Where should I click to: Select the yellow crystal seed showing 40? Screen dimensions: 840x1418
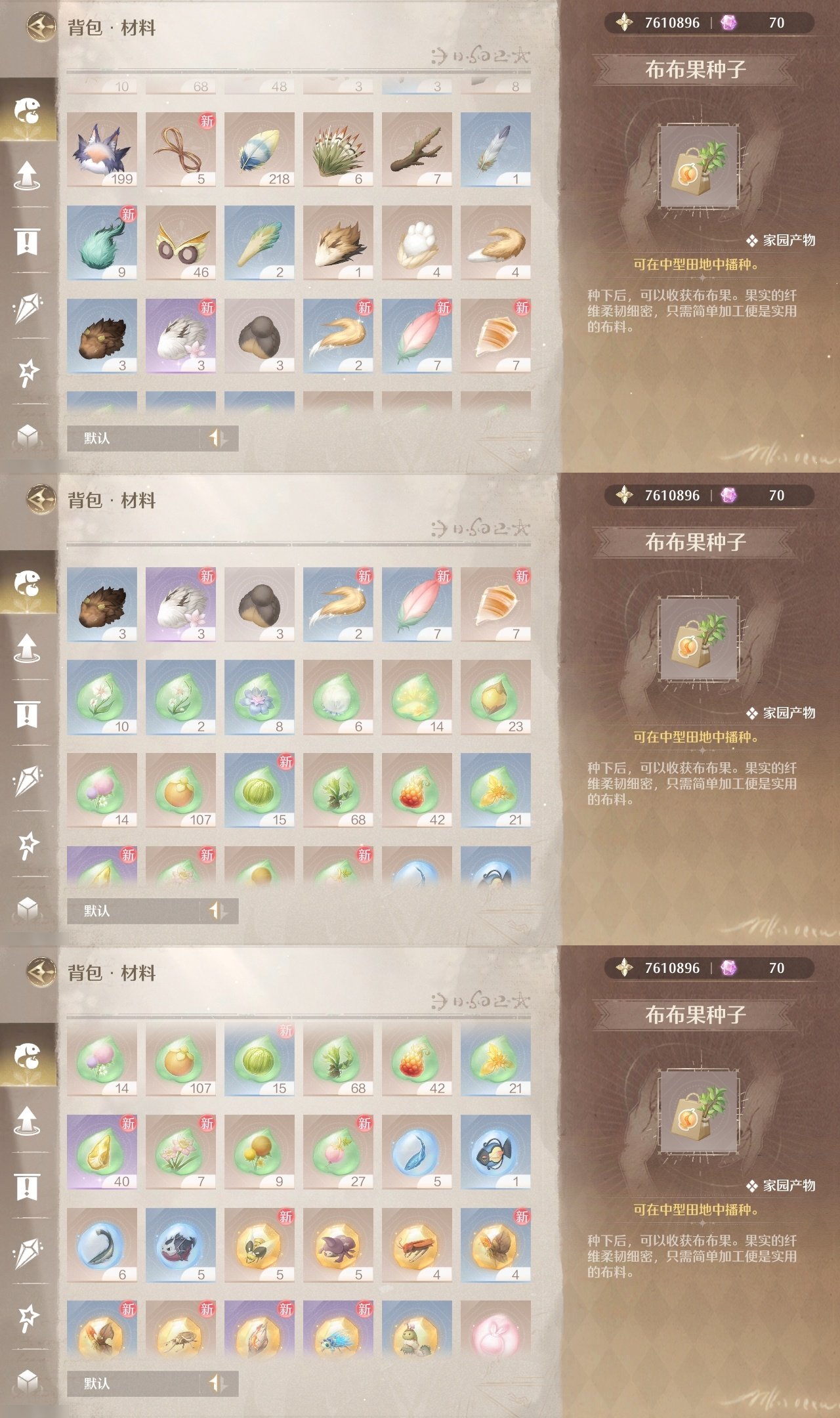coord(102,1152)
